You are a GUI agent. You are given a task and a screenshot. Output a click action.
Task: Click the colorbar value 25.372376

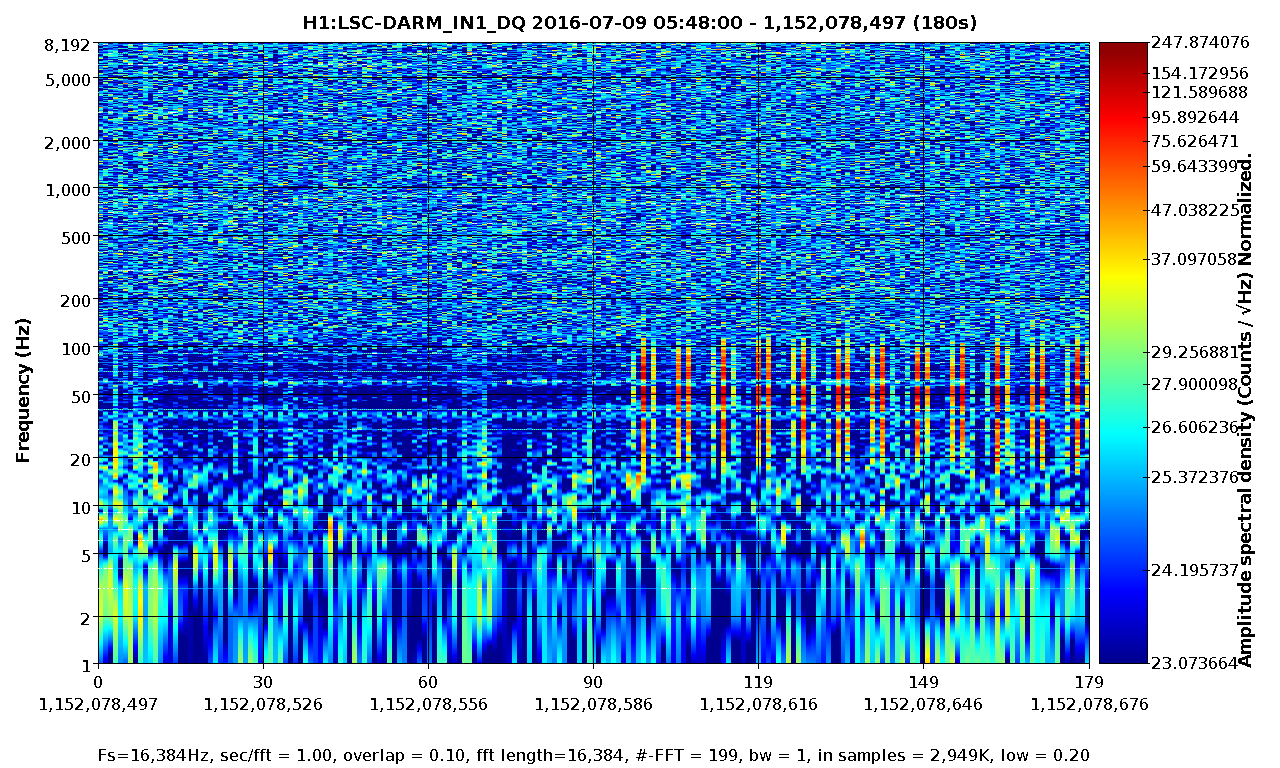tap(1196, 476)
